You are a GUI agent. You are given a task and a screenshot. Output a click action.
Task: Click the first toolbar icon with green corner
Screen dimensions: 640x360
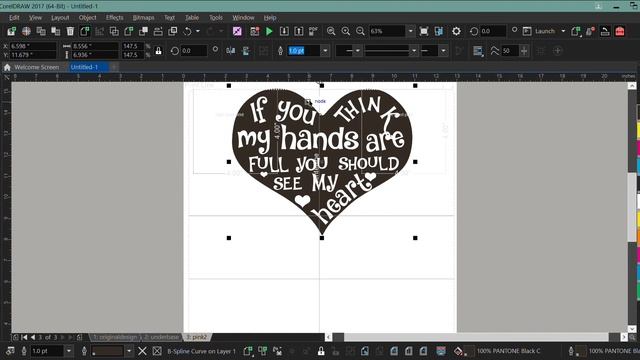pyautogui.click(x=11, y=31)
